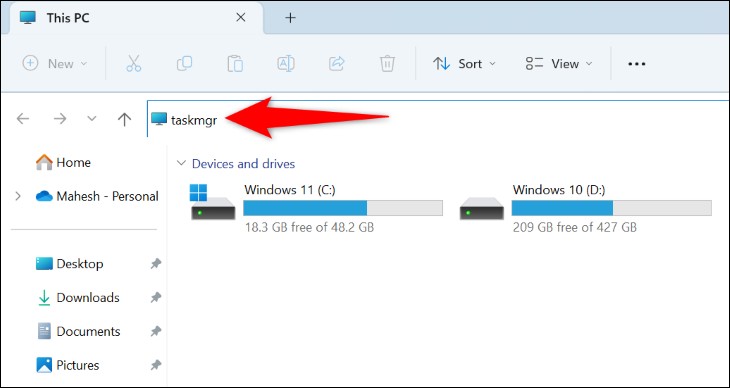Viewport: 730px width, 388px height.
Task: Collapse the Devices and drives group
Action: point(181,163)
